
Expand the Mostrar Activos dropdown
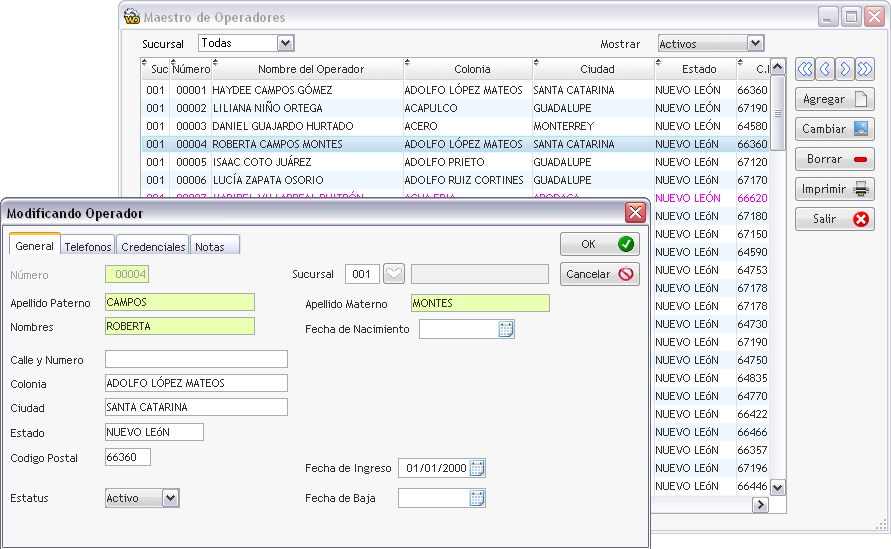(755, 43)
